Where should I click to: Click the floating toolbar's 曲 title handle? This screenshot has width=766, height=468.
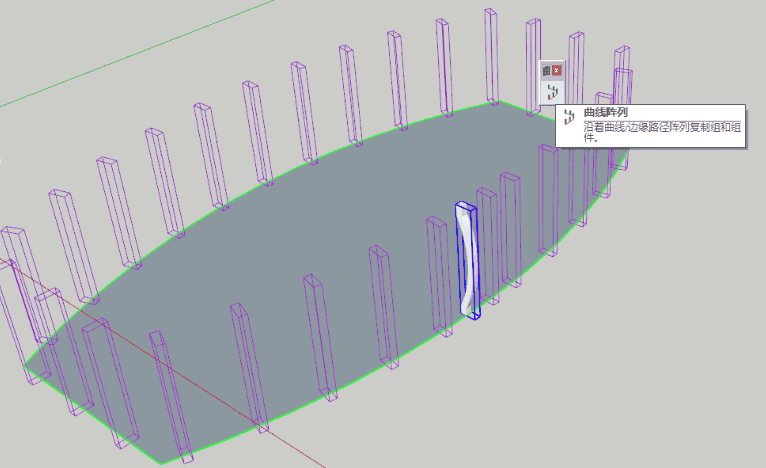547,71
